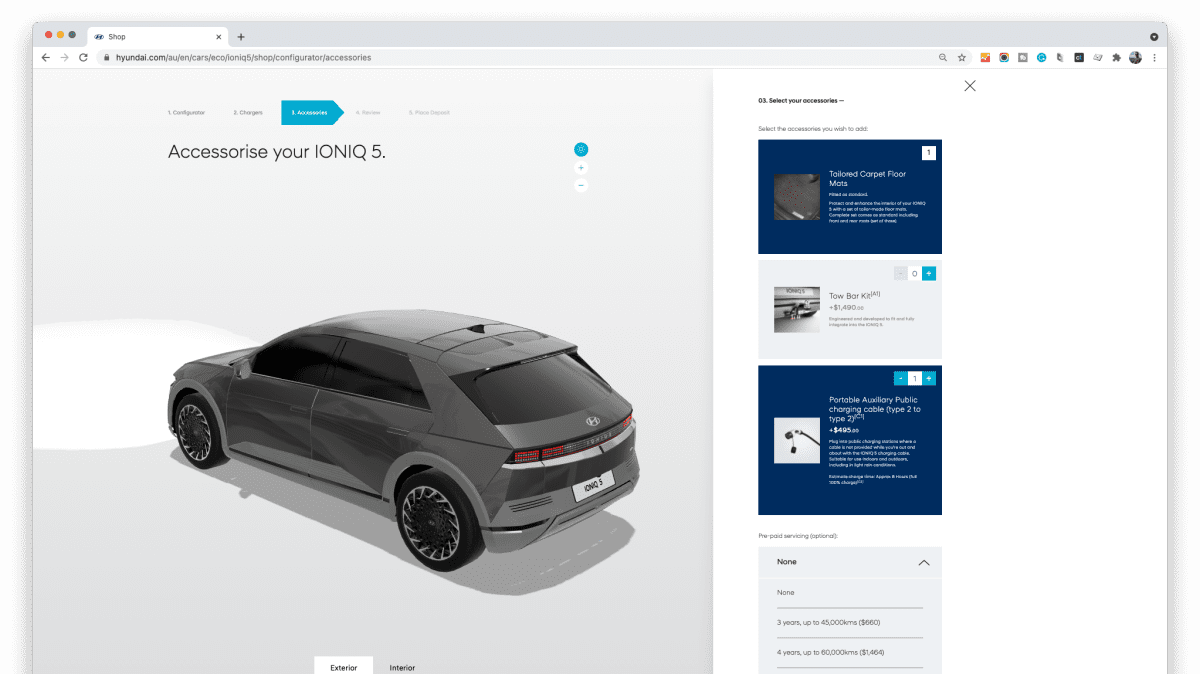Go to step 4 Review
Image resolution: width=1200 pixels, height=674 pixels.
(368, 113)
